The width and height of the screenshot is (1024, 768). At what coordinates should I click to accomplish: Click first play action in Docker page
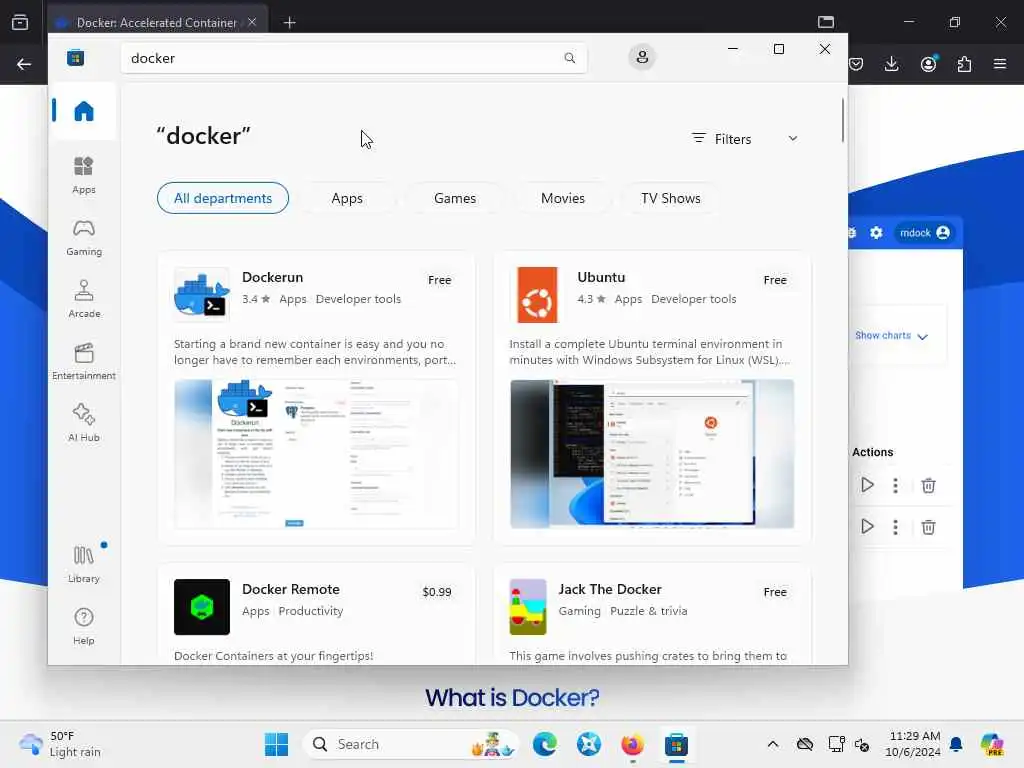(867, 485)
